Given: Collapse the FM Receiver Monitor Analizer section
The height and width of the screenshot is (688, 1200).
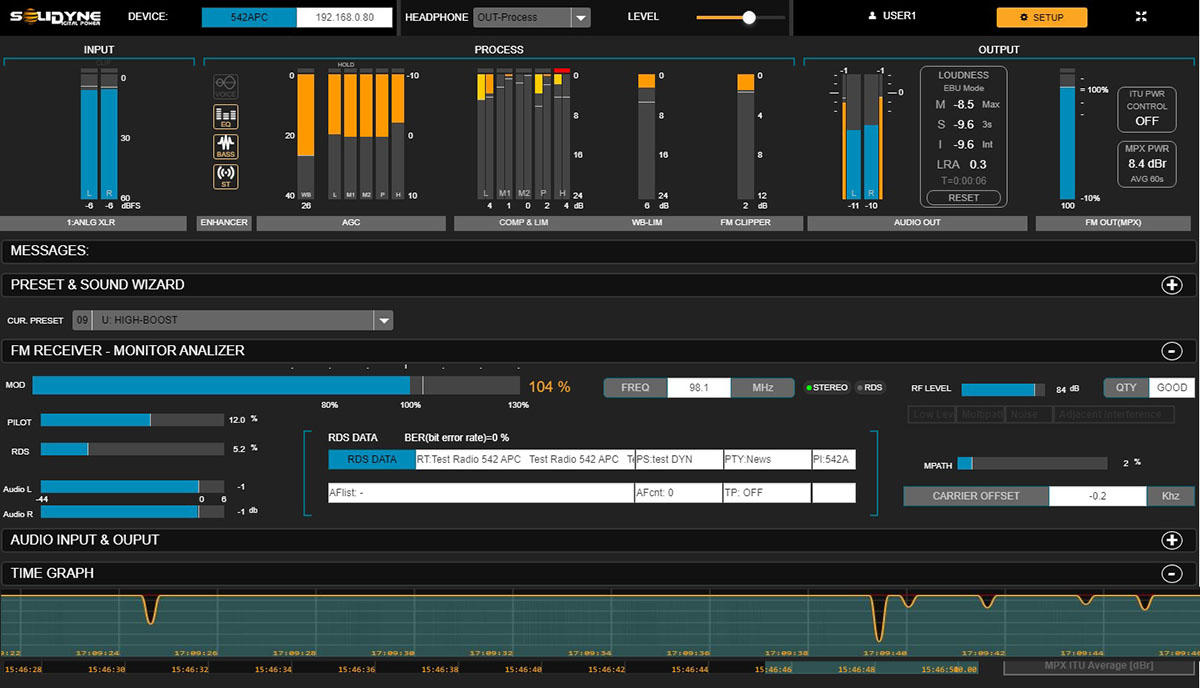Looking at the screenshot, I should 1171,351.
